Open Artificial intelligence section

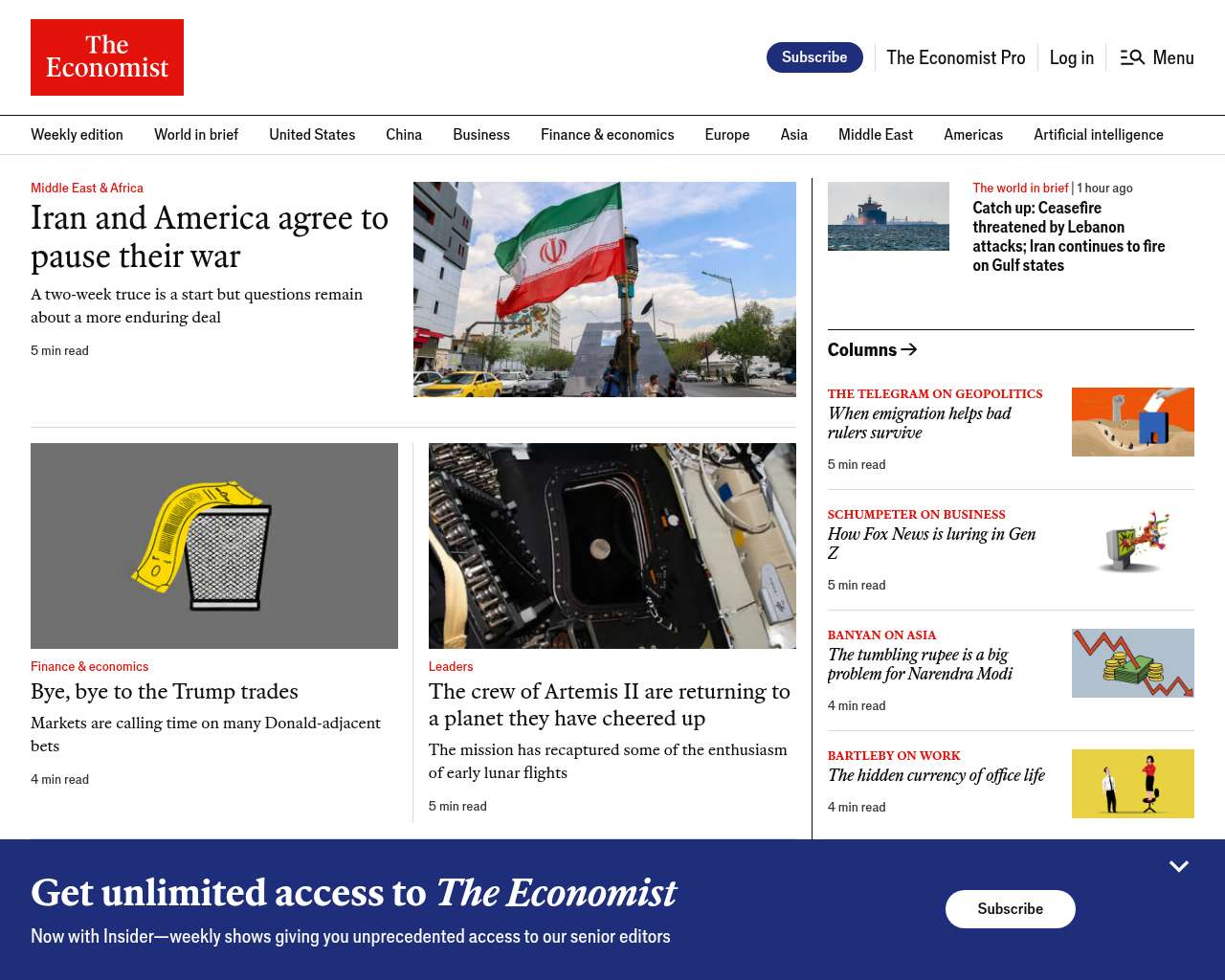[1099, 135]
